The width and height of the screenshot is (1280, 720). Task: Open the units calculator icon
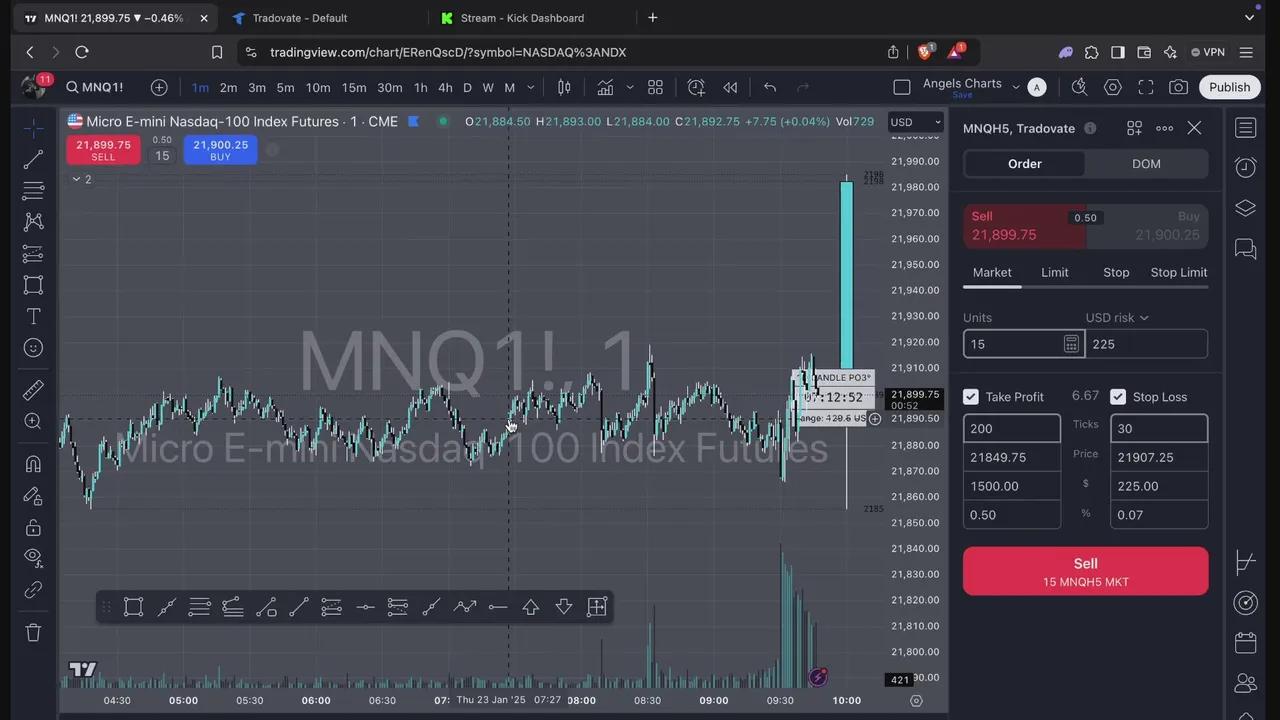coord(1071,344)
